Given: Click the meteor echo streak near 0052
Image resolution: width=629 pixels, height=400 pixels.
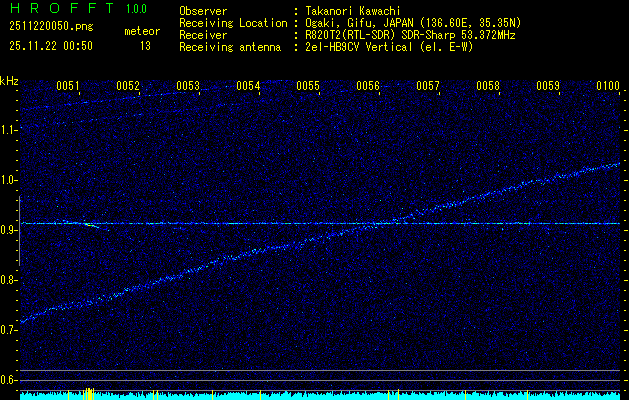Looking at the screenshot, I should coord(90,225).
